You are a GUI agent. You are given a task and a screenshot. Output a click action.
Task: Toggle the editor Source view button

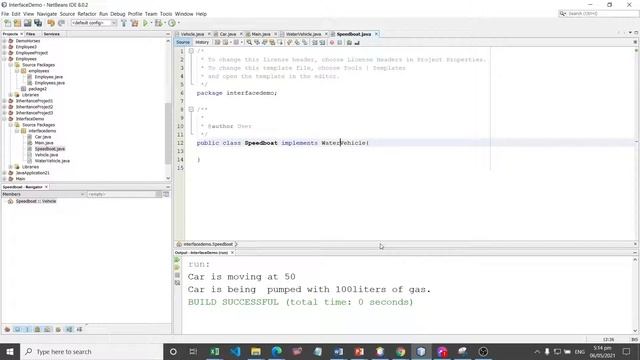pos(183,42)
